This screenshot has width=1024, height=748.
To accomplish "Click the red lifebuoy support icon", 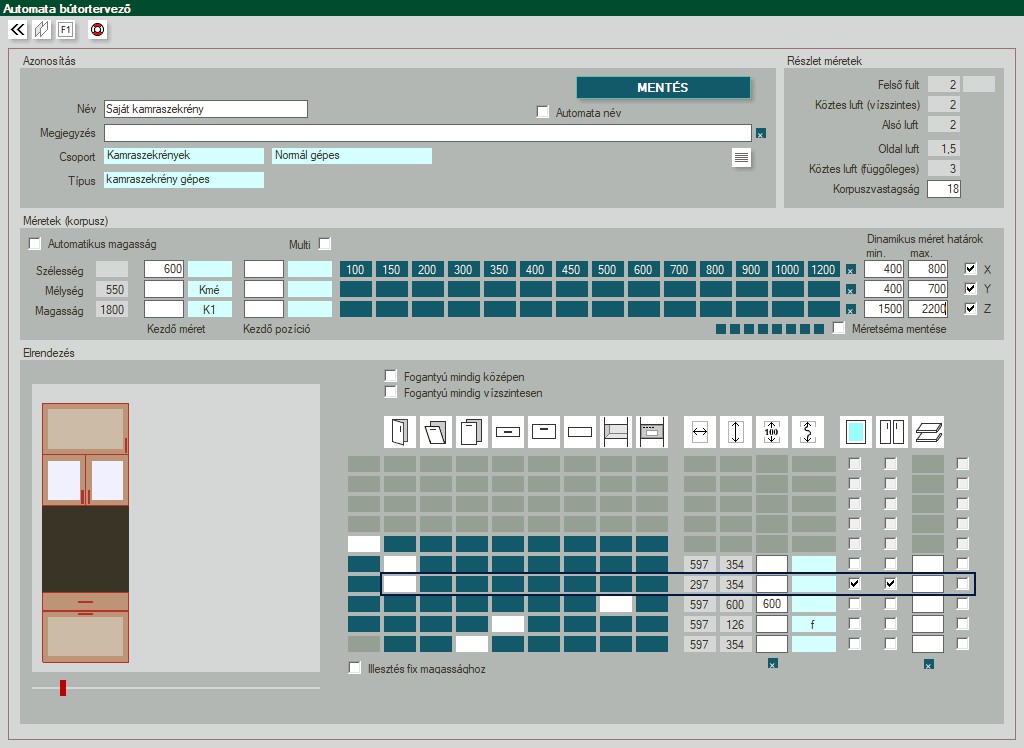I will coord(98,30).
